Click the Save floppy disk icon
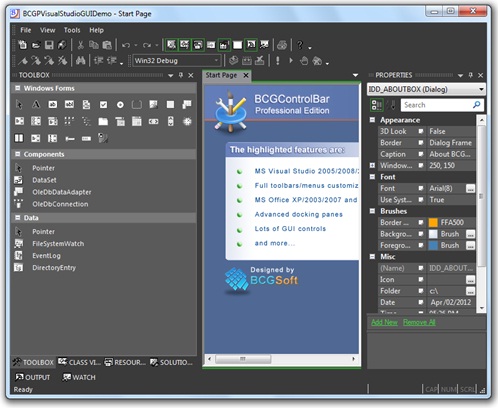Screen dimensions: 498x408 pos(49,45)
